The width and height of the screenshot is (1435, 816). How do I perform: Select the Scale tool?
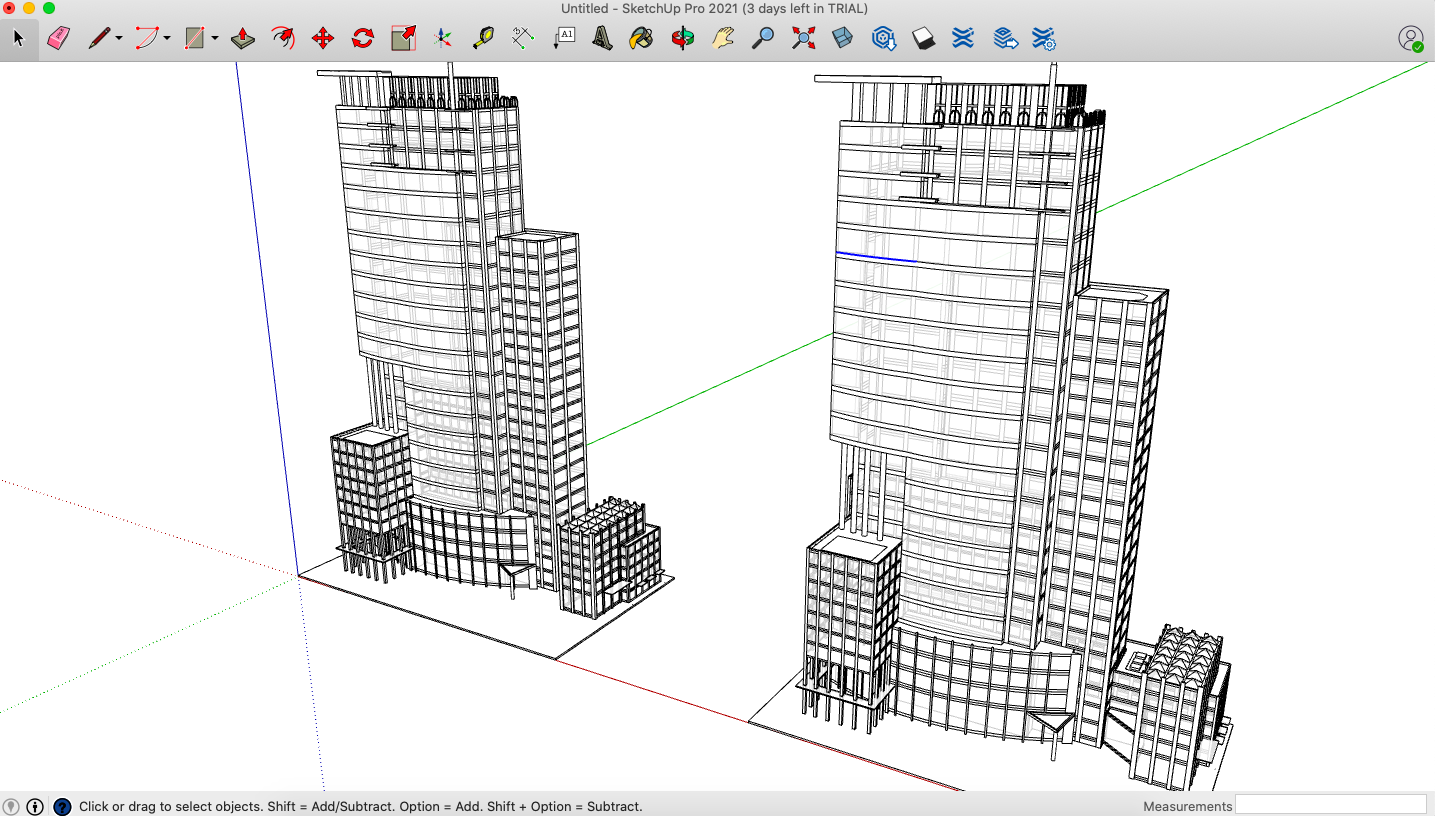[403, 39]
